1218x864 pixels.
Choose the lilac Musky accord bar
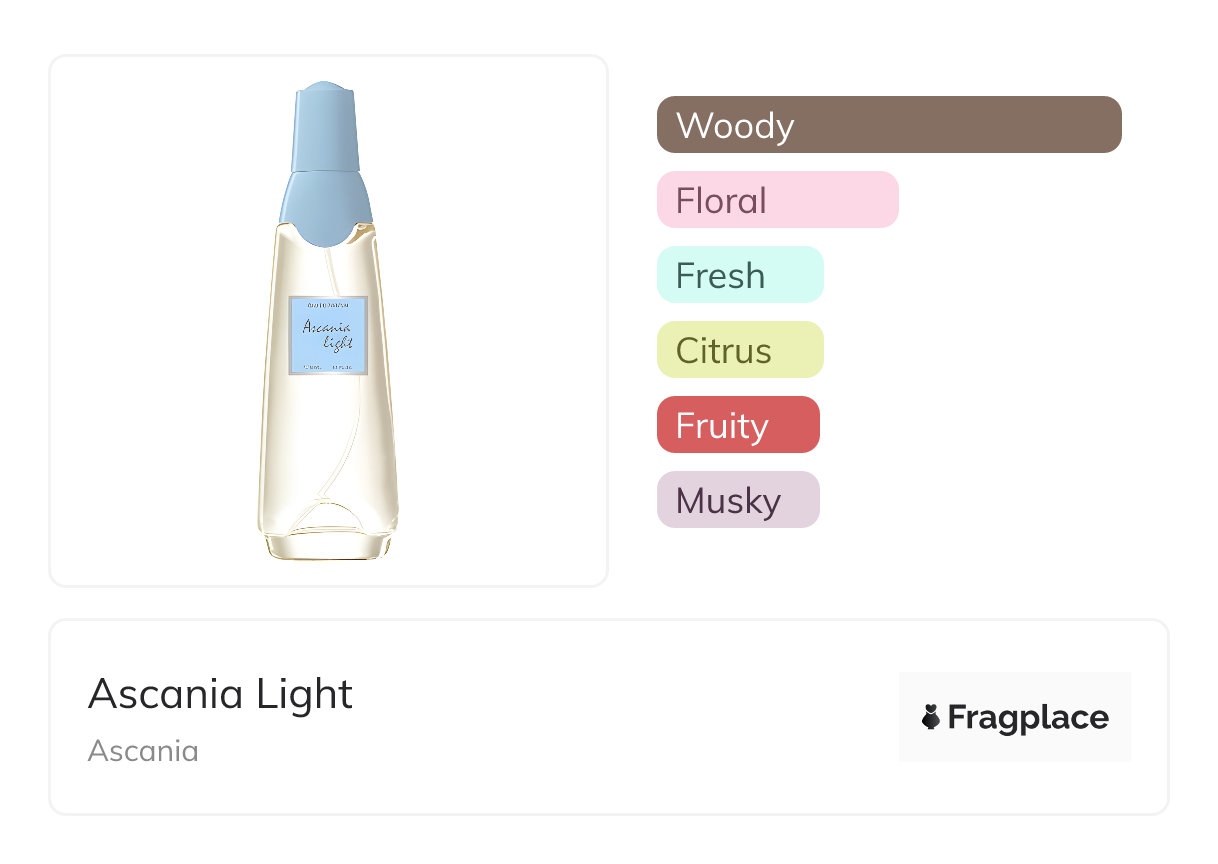pyautogui.click(x=737, y=500)
